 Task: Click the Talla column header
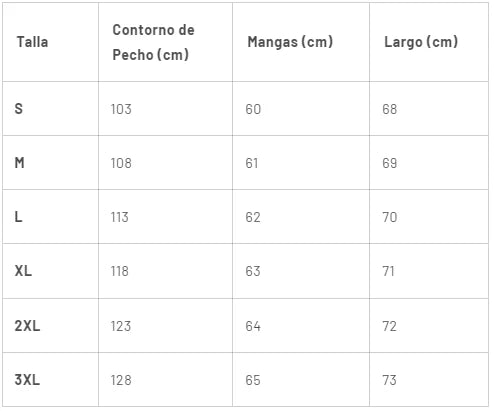point(32,42)
